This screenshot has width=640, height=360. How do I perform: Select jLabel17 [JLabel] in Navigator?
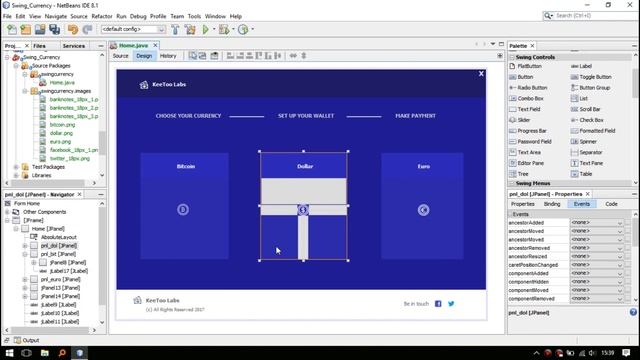69,271
